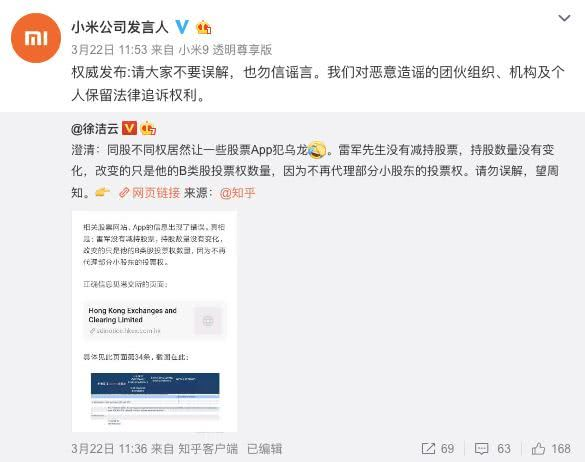The height and width of the screenshot is (462, 585).
Task: Expand the post options chevron menu
Action: tap(564, 18)
